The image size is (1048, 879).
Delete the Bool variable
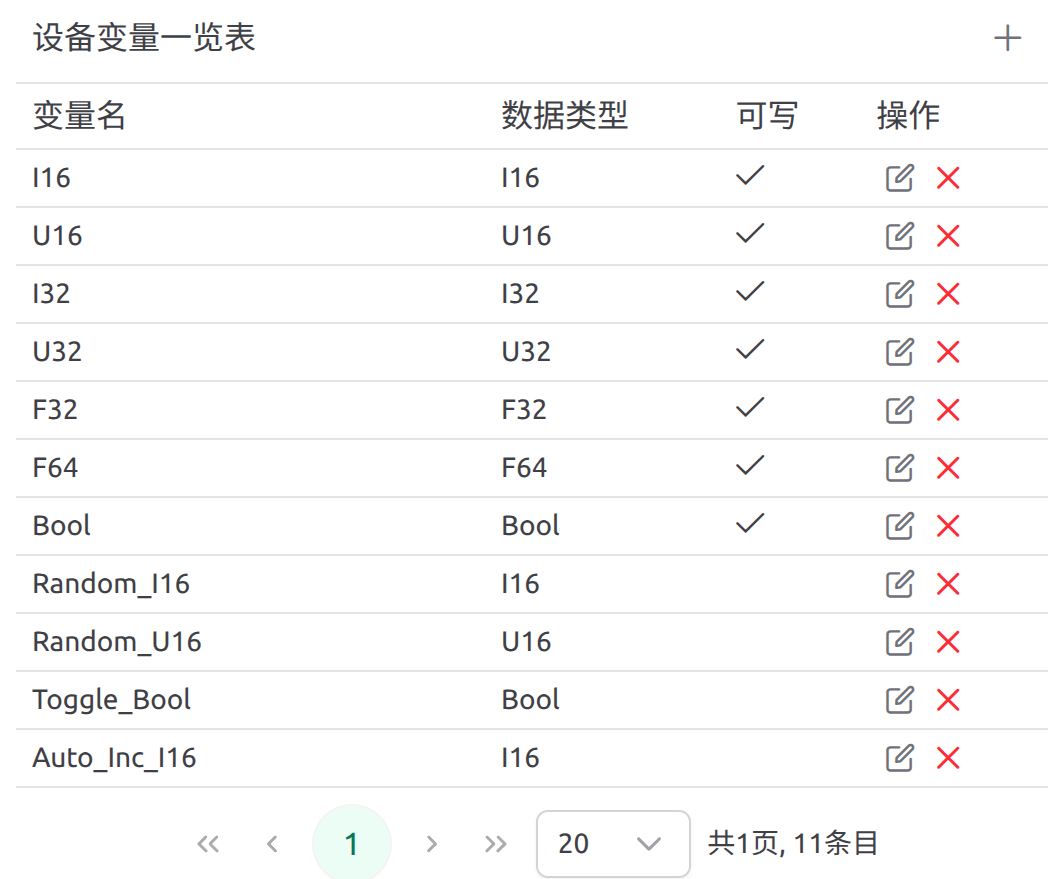pos(948,526)
